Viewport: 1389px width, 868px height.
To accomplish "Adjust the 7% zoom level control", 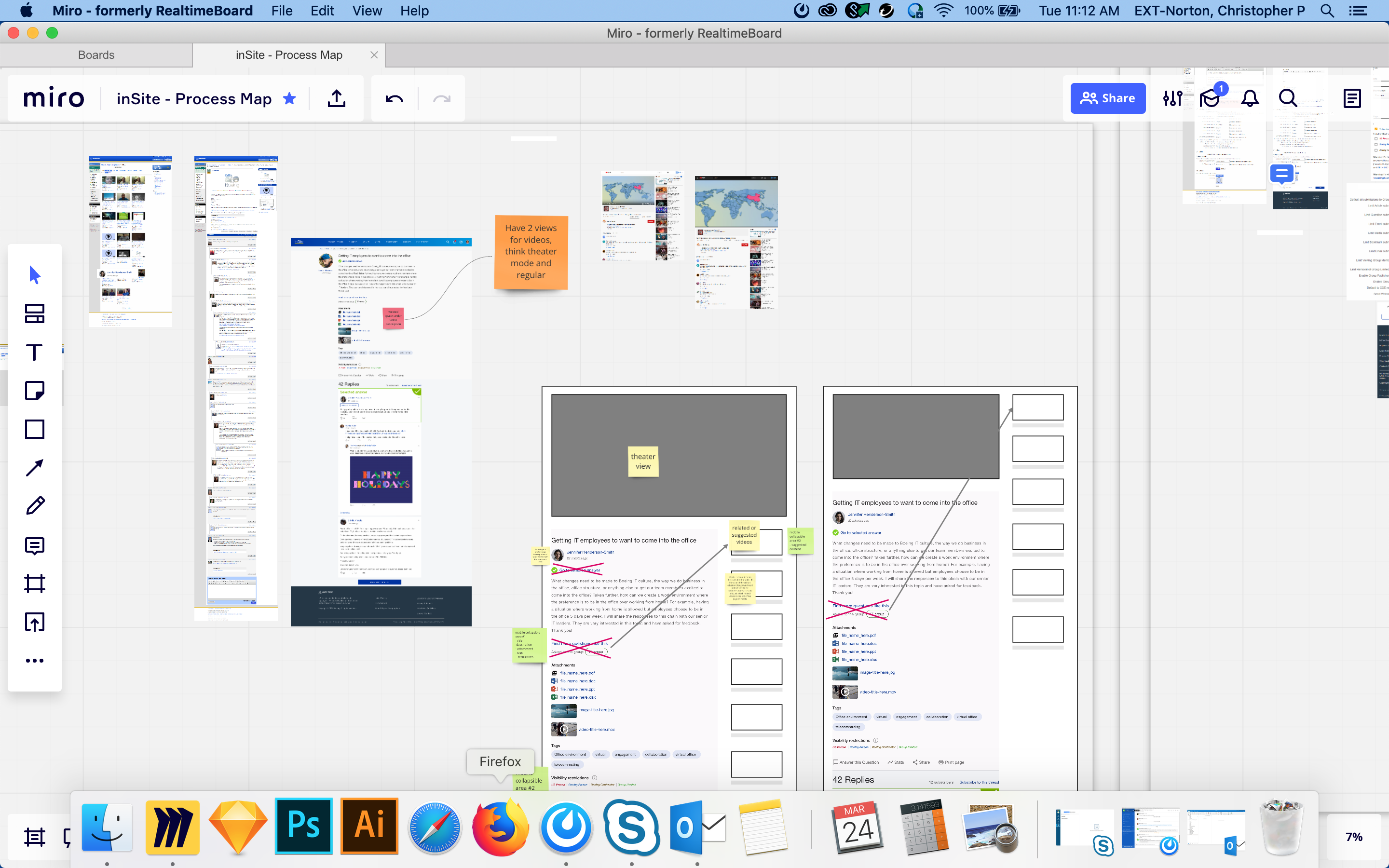I will (x=1354, y=836).
